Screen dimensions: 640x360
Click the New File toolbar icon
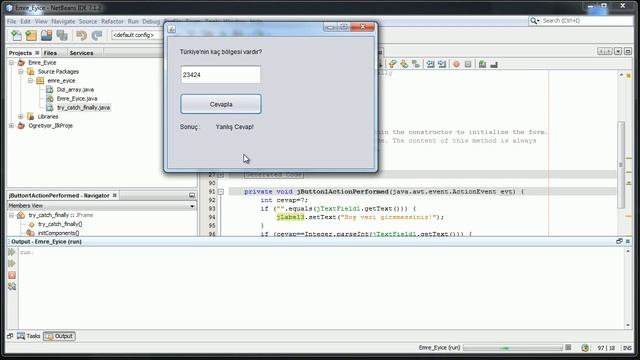16,36
